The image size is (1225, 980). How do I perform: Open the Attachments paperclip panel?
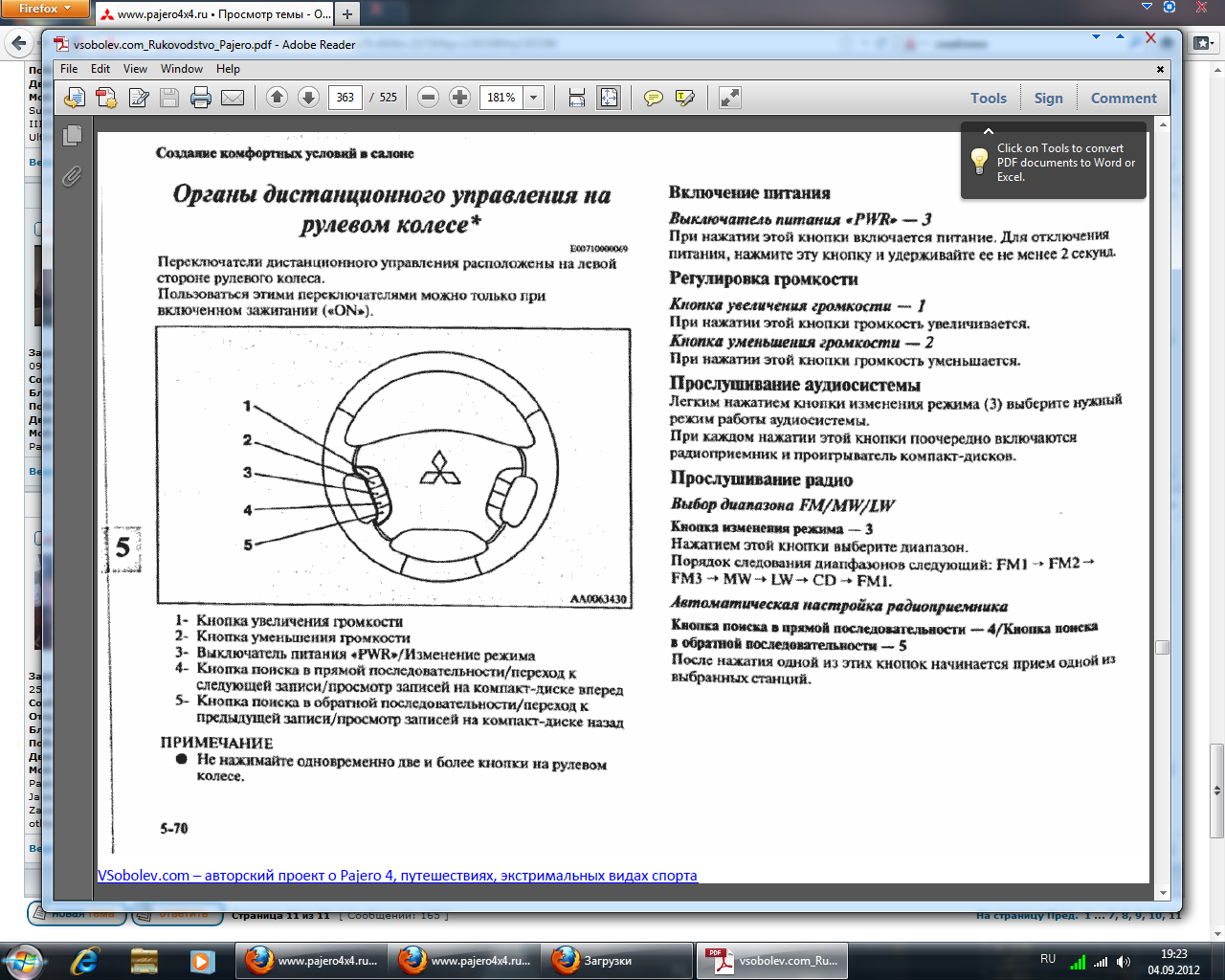click(x=72, y=176)
